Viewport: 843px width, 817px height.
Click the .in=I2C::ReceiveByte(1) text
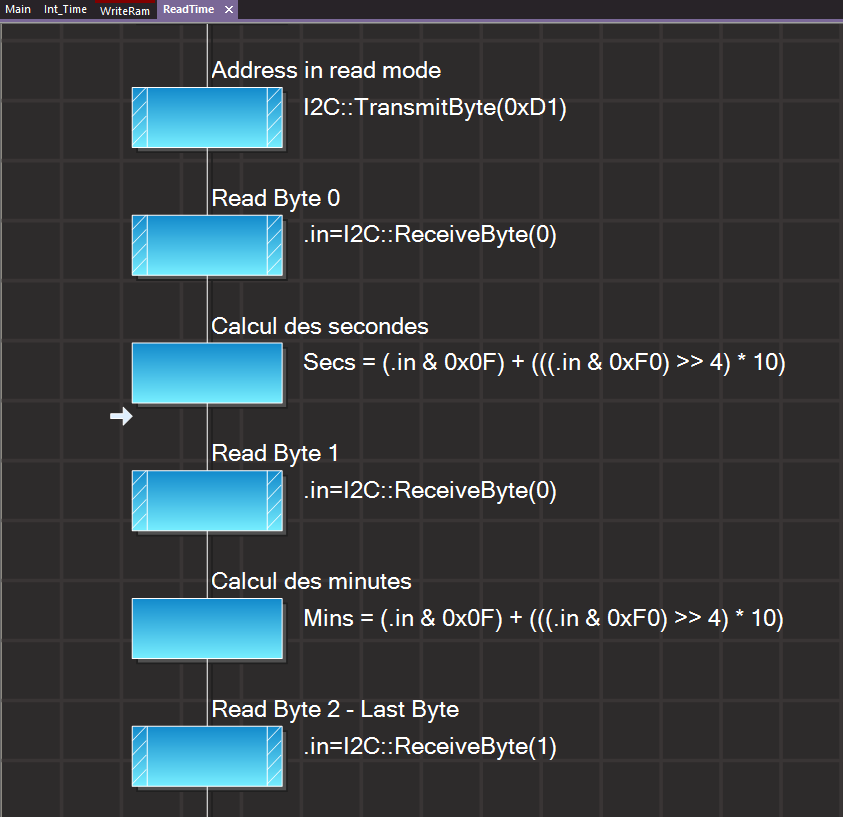coord(430,747)
